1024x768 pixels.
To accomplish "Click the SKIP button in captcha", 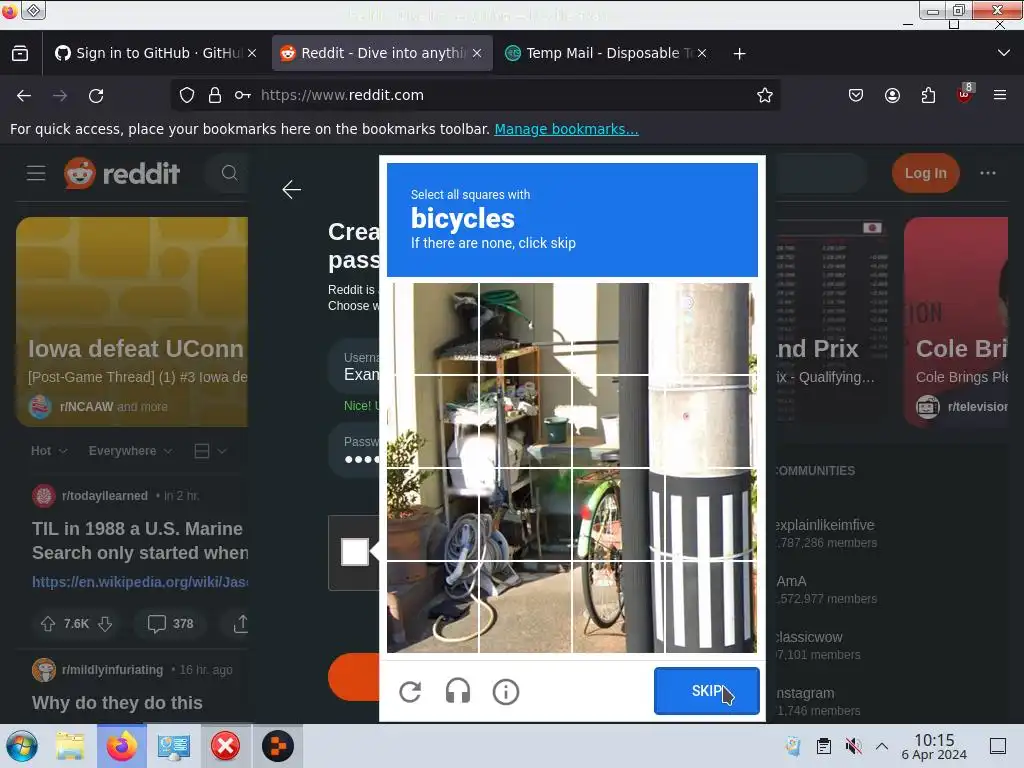I will [x=707, y=691].
